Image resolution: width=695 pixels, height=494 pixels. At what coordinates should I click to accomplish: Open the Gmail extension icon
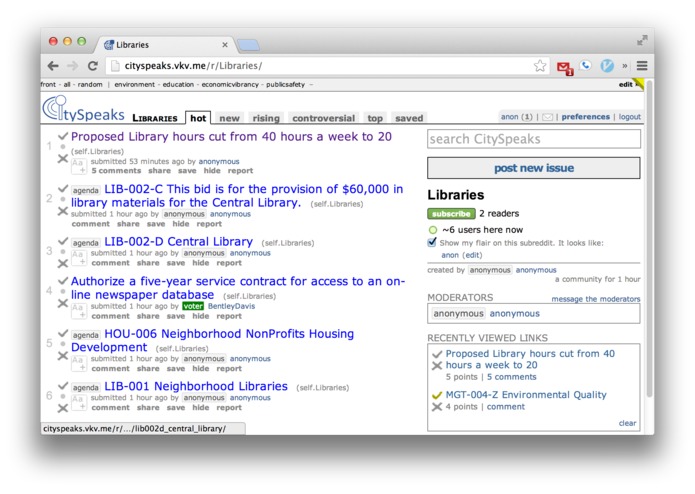point(564,67)
